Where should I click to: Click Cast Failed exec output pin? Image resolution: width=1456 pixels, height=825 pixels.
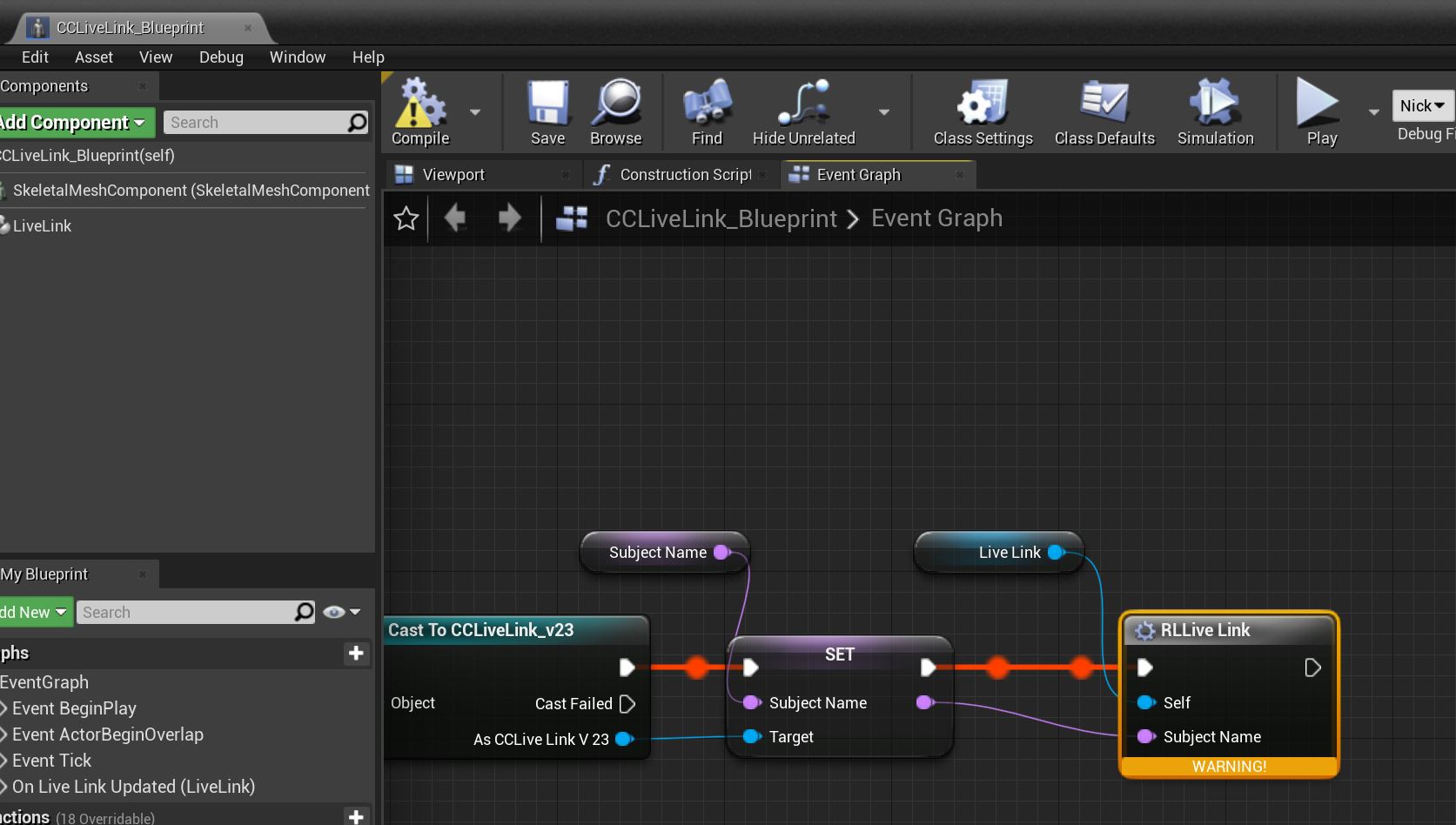tap(627, 704)
